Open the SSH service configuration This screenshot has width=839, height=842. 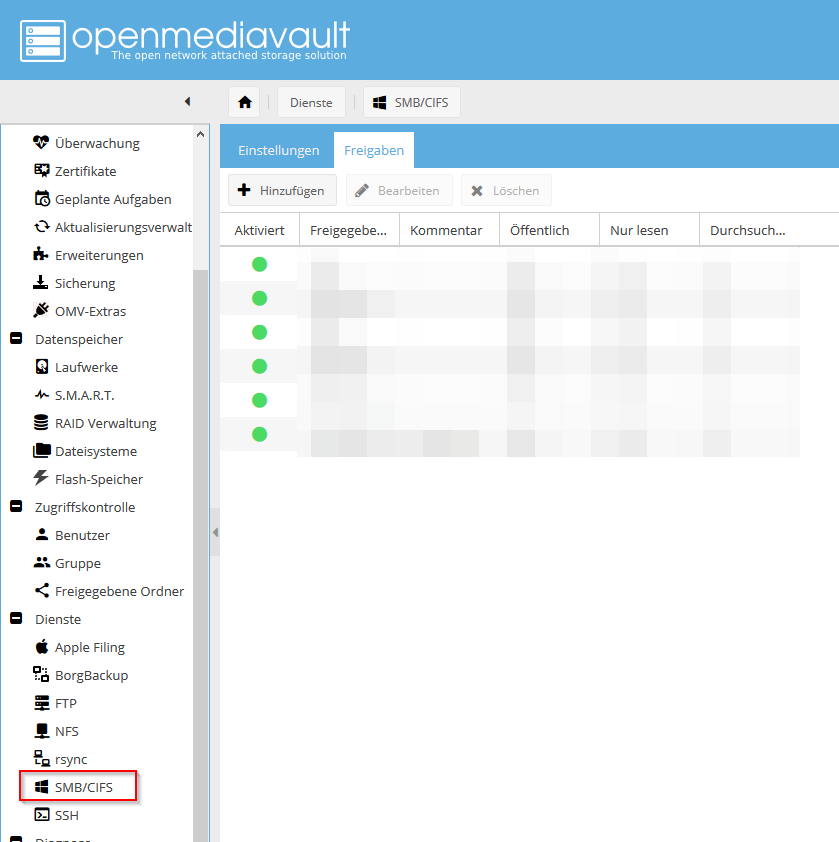[68, 815]
